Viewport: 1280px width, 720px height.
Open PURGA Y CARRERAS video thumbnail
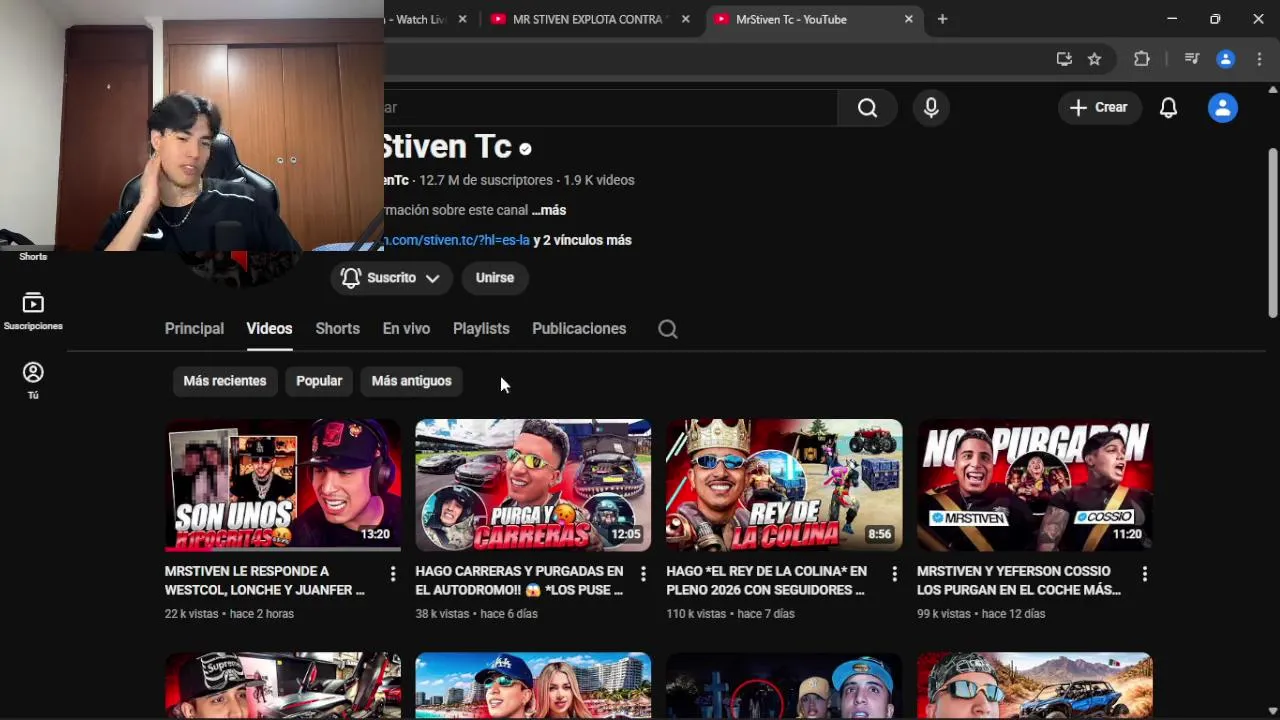(533, 485)
